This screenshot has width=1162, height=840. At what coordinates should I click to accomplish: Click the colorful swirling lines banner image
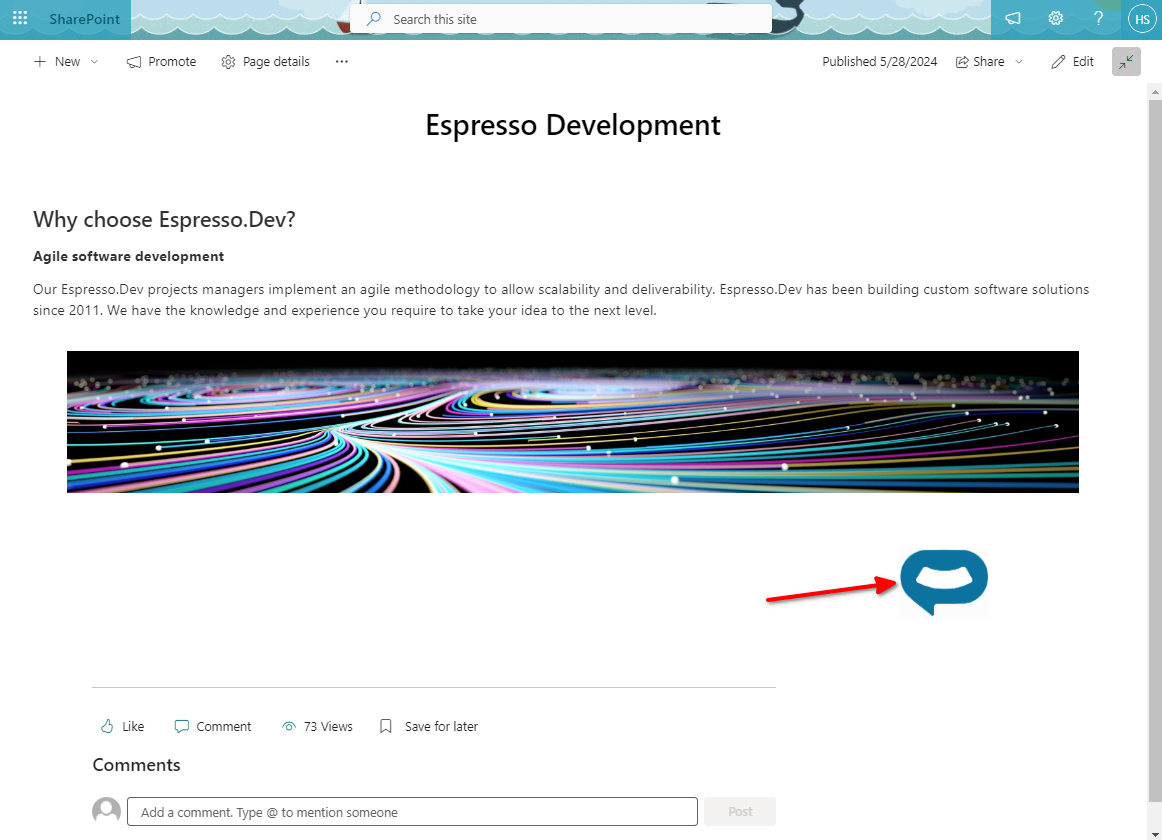coord(573,422)
